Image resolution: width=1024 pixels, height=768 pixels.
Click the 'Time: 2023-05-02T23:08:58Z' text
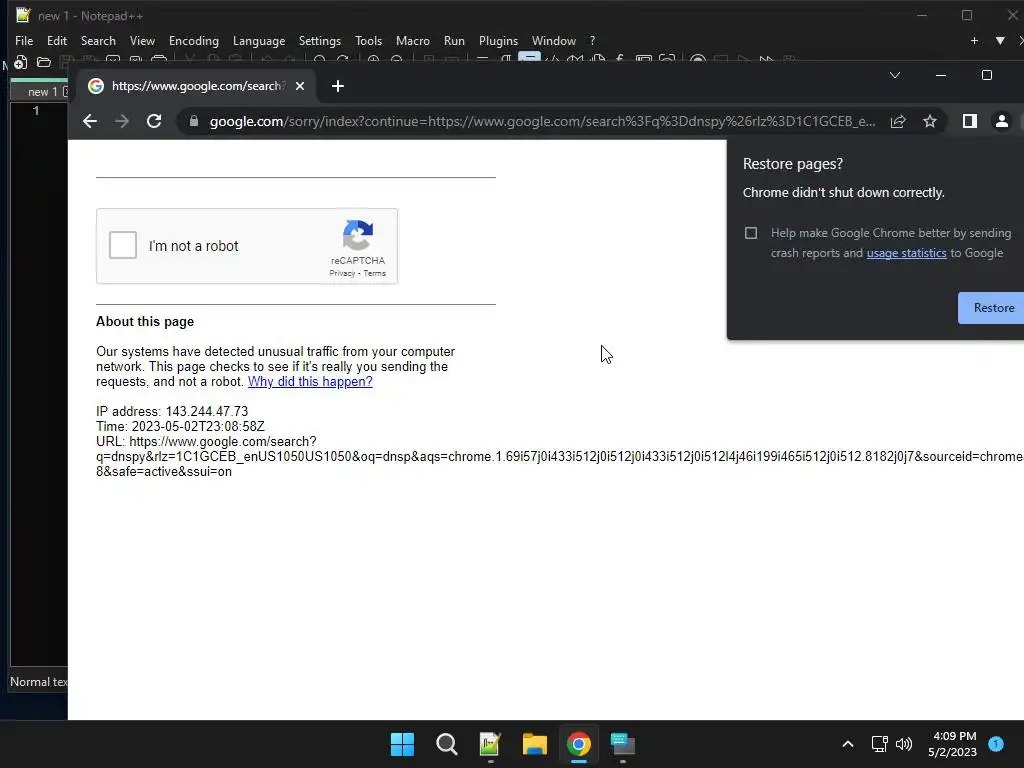(180, 426)
